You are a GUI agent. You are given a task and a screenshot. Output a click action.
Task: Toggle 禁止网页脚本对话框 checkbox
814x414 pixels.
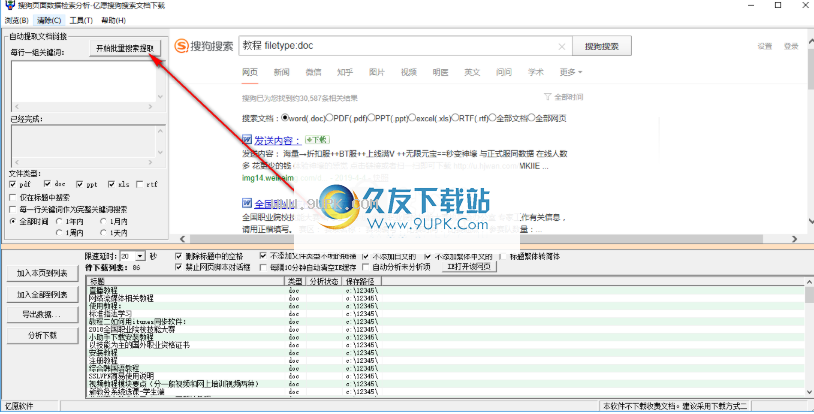click(179, 267)
